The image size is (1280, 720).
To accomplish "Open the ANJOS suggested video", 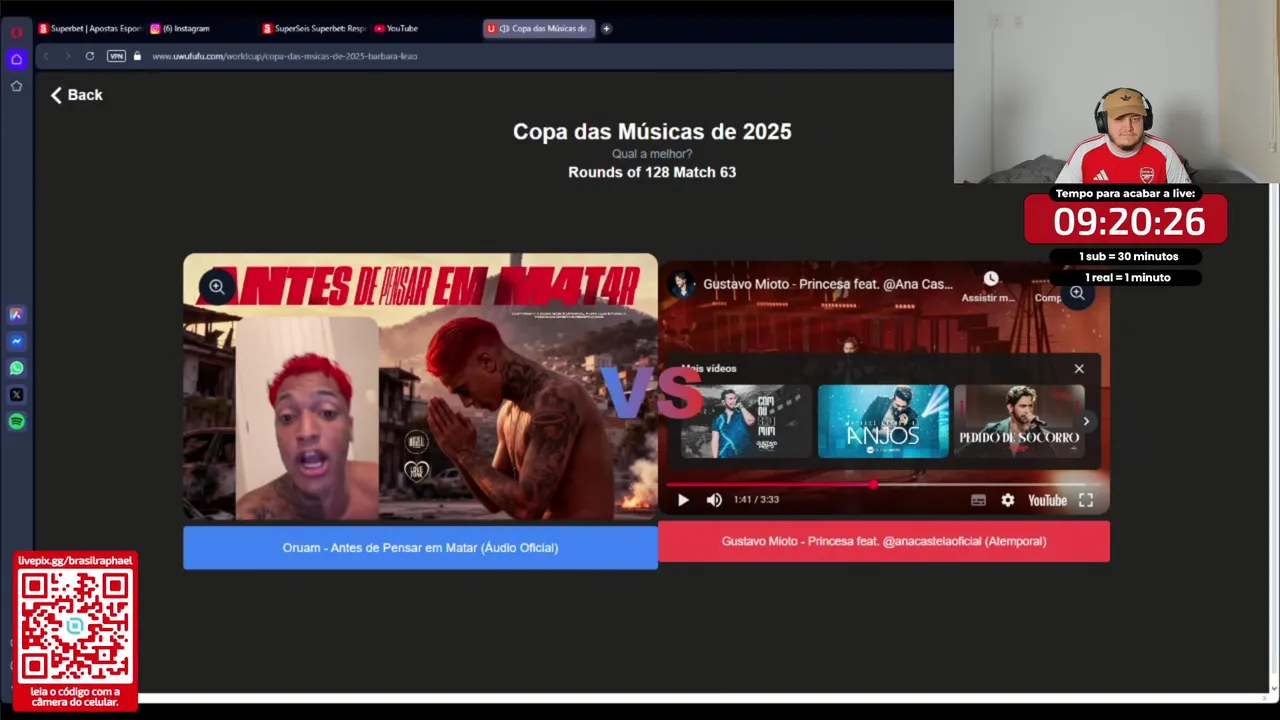I will (883, 421).
